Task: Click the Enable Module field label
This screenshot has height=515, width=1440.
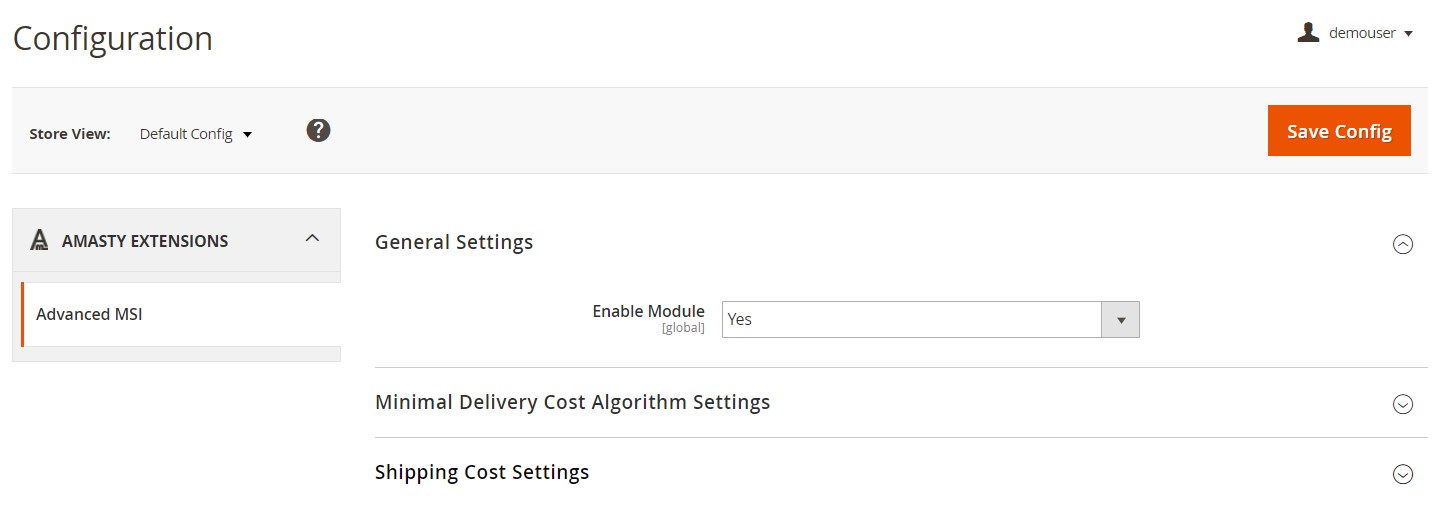Action: (x=648, y=311)
